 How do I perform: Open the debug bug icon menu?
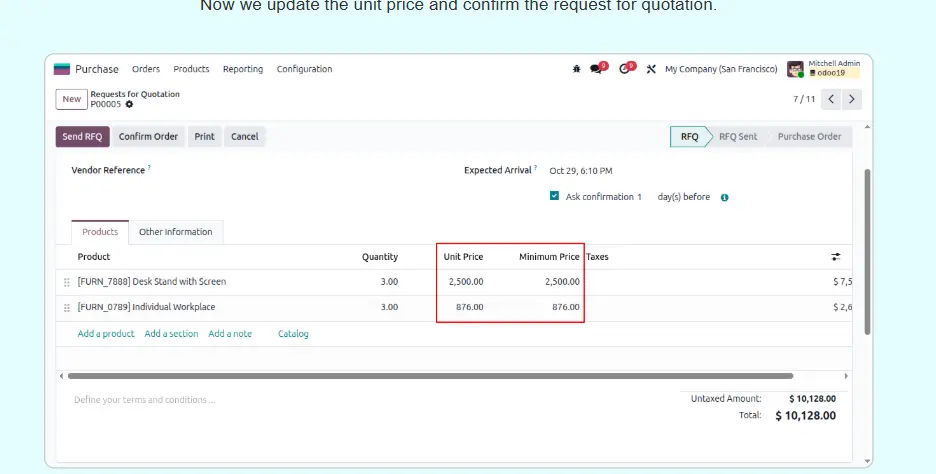576,69
